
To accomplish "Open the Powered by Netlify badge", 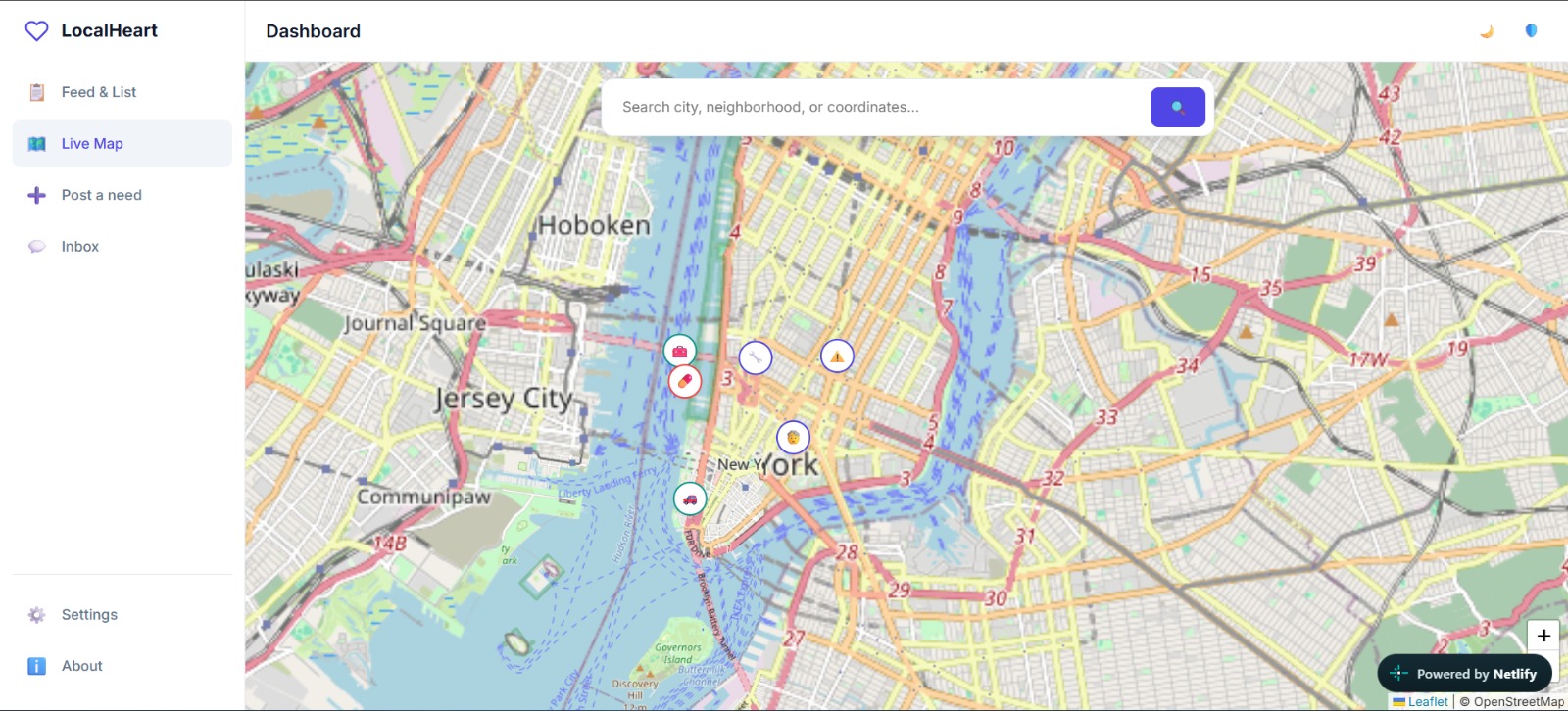I will 1465,674.
